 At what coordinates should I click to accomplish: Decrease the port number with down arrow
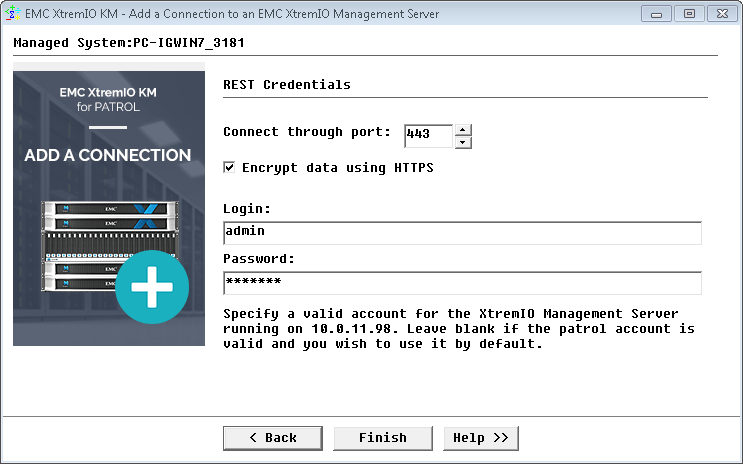click(463, 143)
